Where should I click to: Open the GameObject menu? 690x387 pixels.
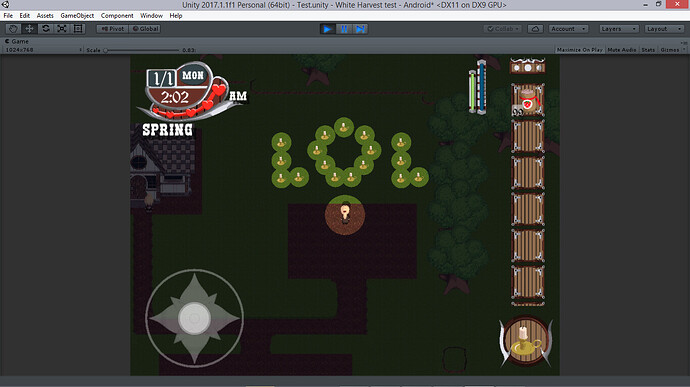[77, 15]
